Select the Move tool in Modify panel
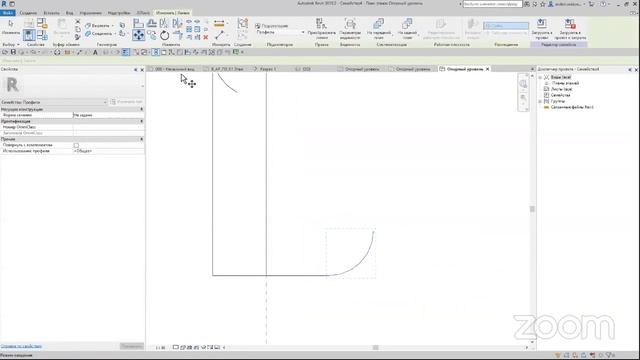Image resolution: width=640 pixels, height=360 pixels. (138, 35)
